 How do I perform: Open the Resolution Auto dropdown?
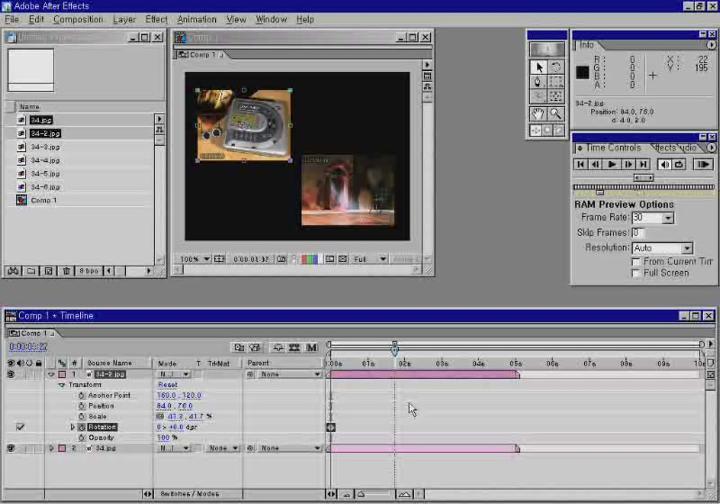pos(686,248)
